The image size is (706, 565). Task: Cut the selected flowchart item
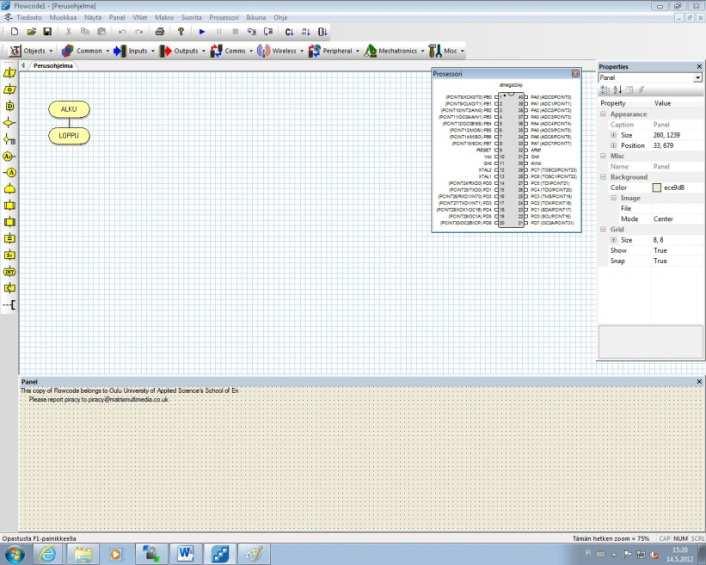(x=68, y=32)
